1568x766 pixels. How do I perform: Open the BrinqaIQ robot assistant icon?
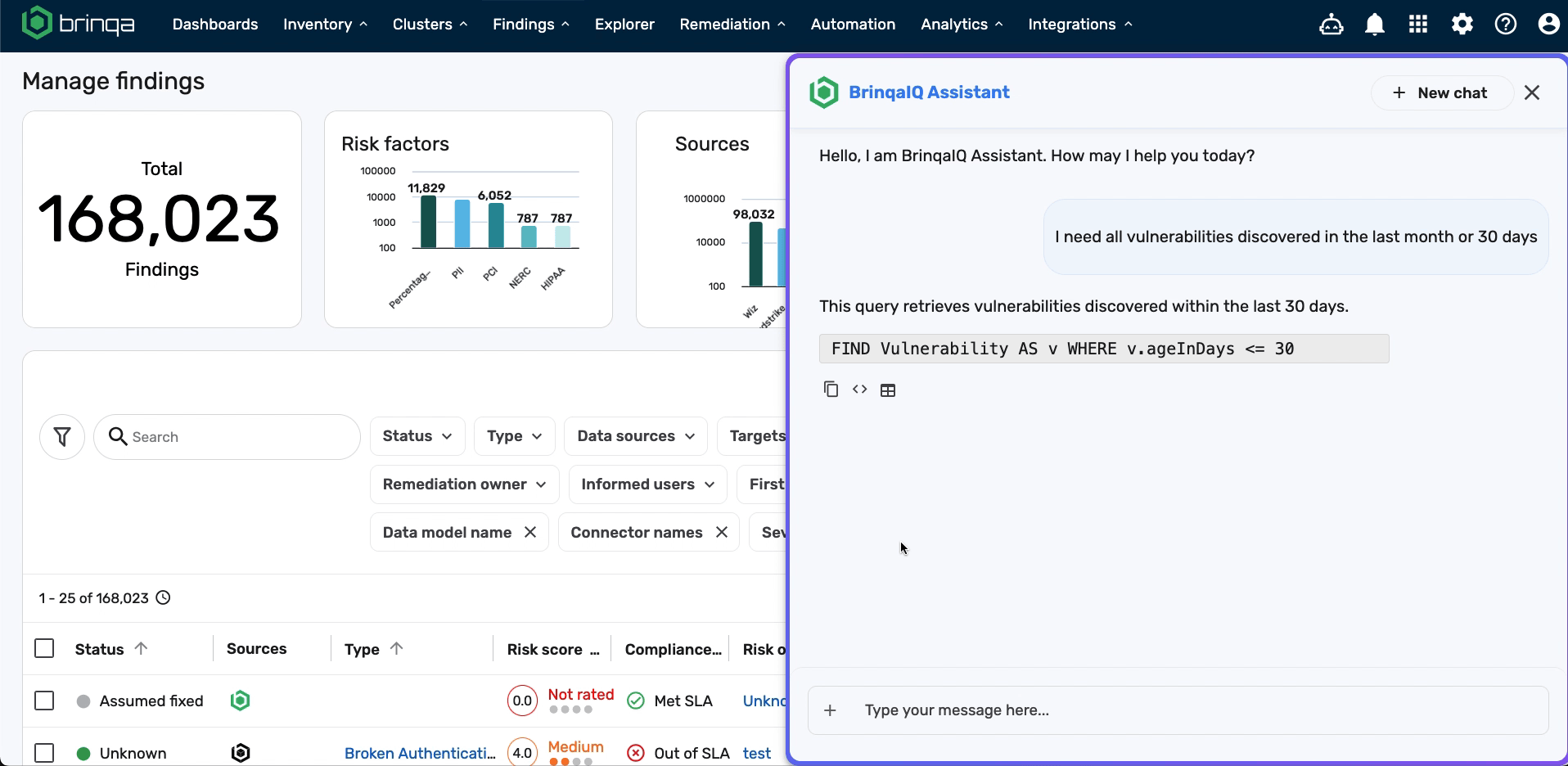[x=1331, y=25]
